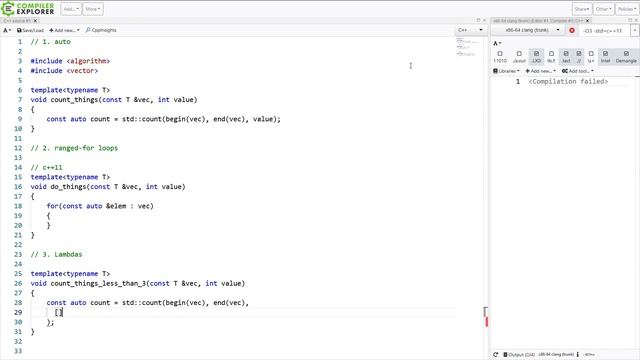640x360 pixels.
Task: Click the '#include <algorithm>' line
Action: pos(70,61)
